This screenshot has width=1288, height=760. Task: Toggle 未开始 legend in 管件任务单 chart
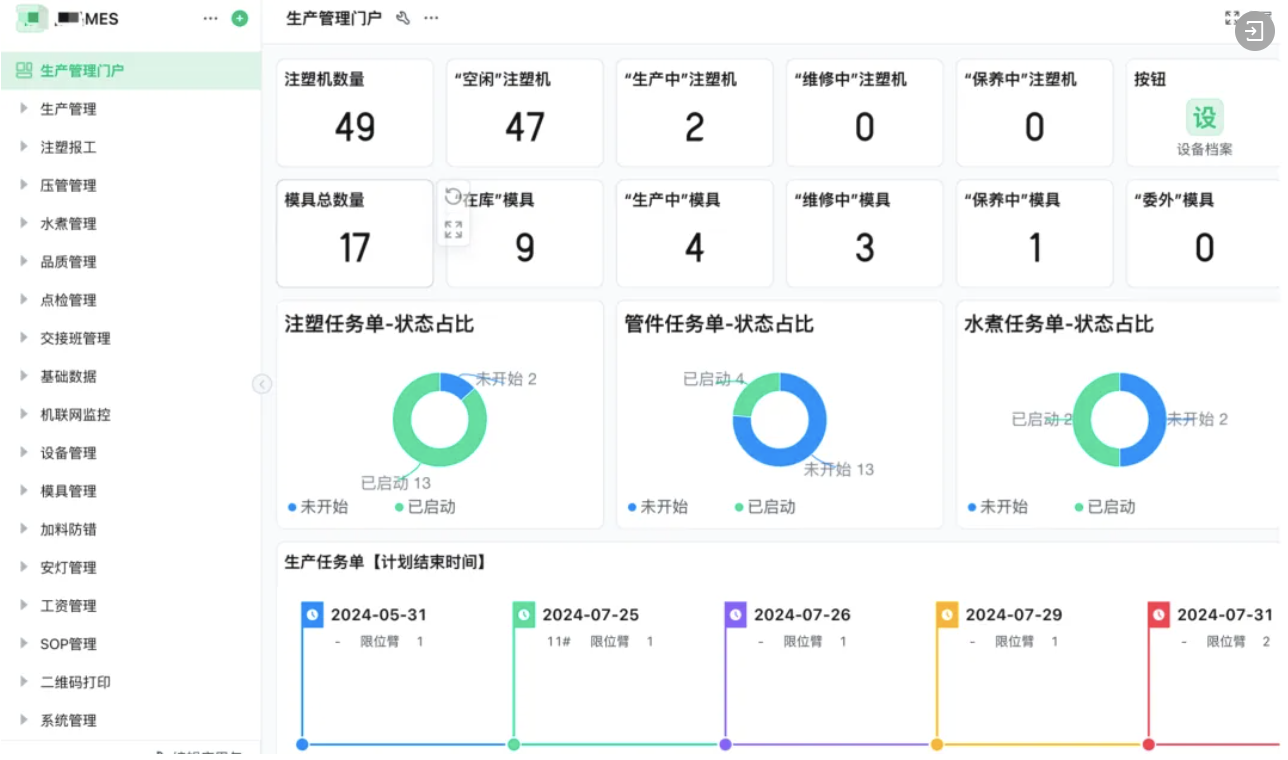658,507
